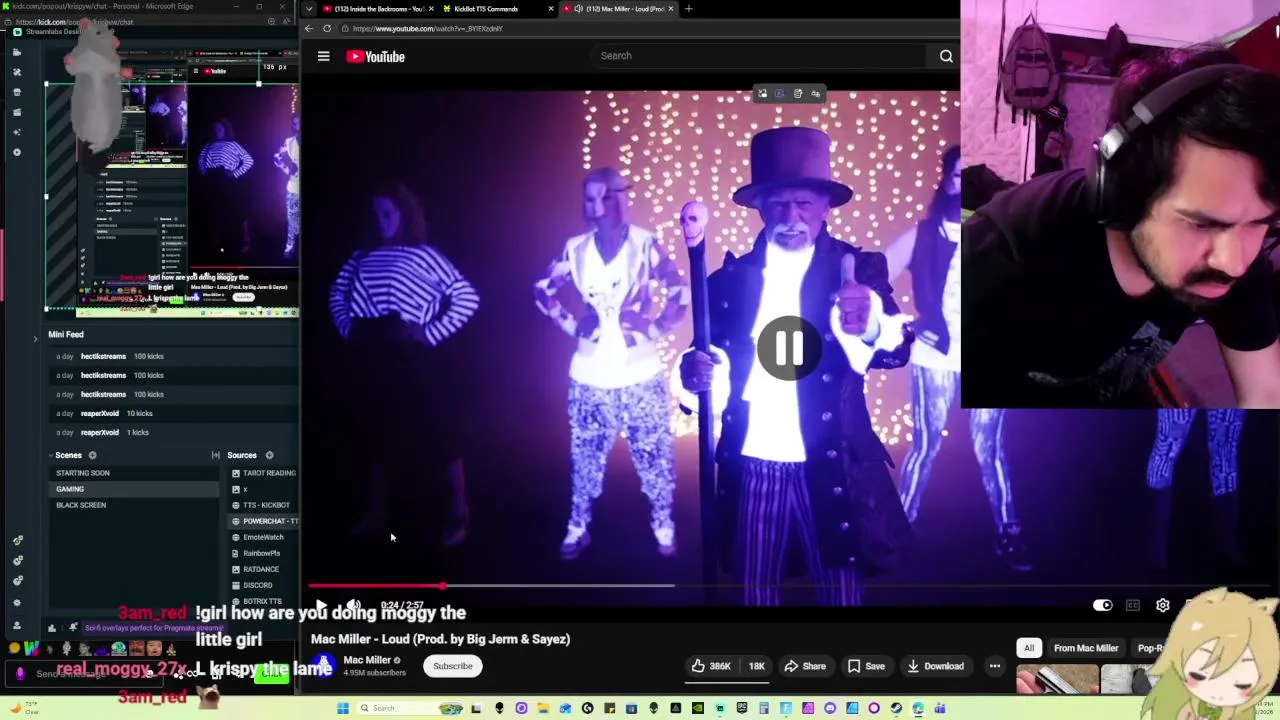Click the player volume speaker icon

353,605
